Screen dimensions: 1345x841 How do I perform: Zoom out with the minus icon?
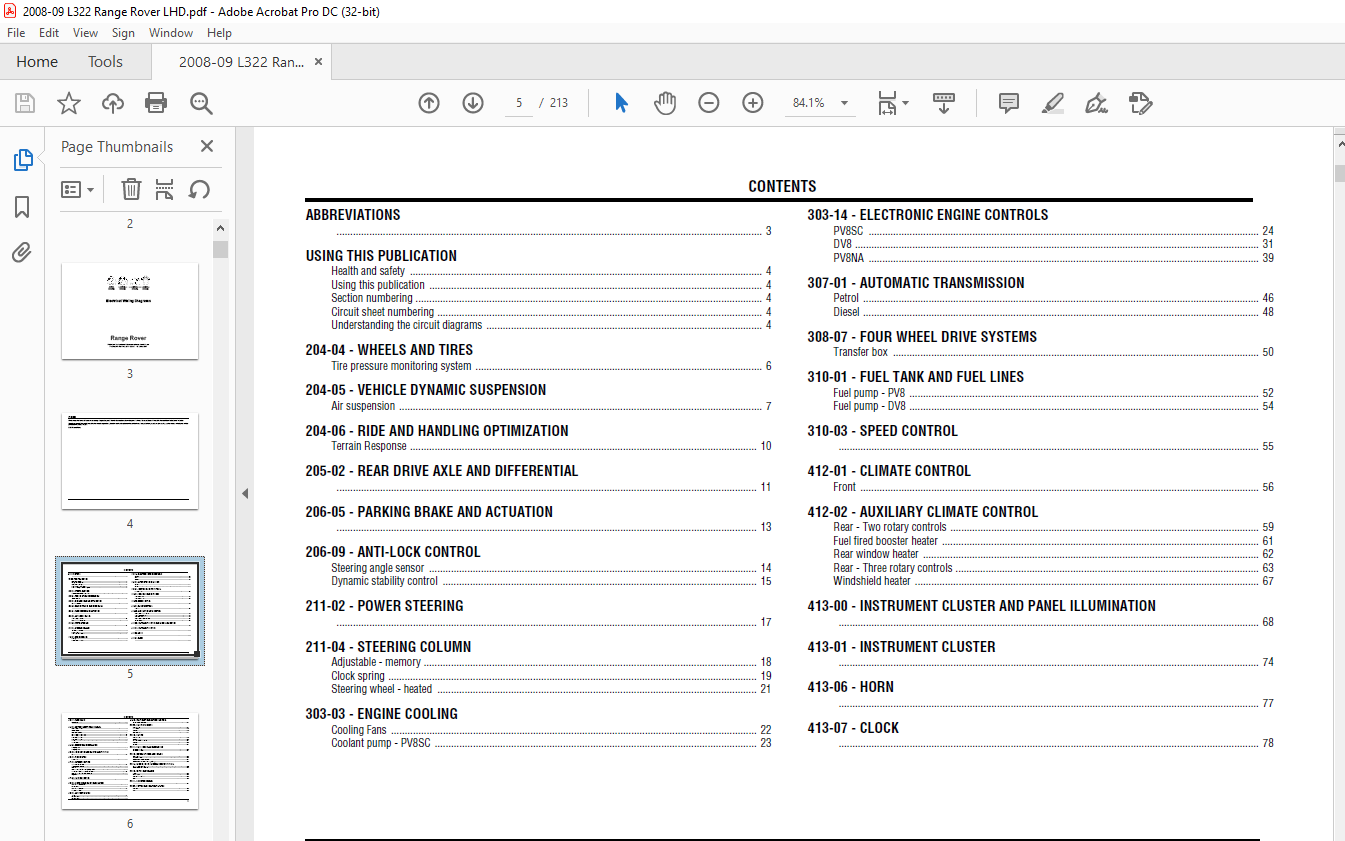pyautogui.click(x=709, y=103)
